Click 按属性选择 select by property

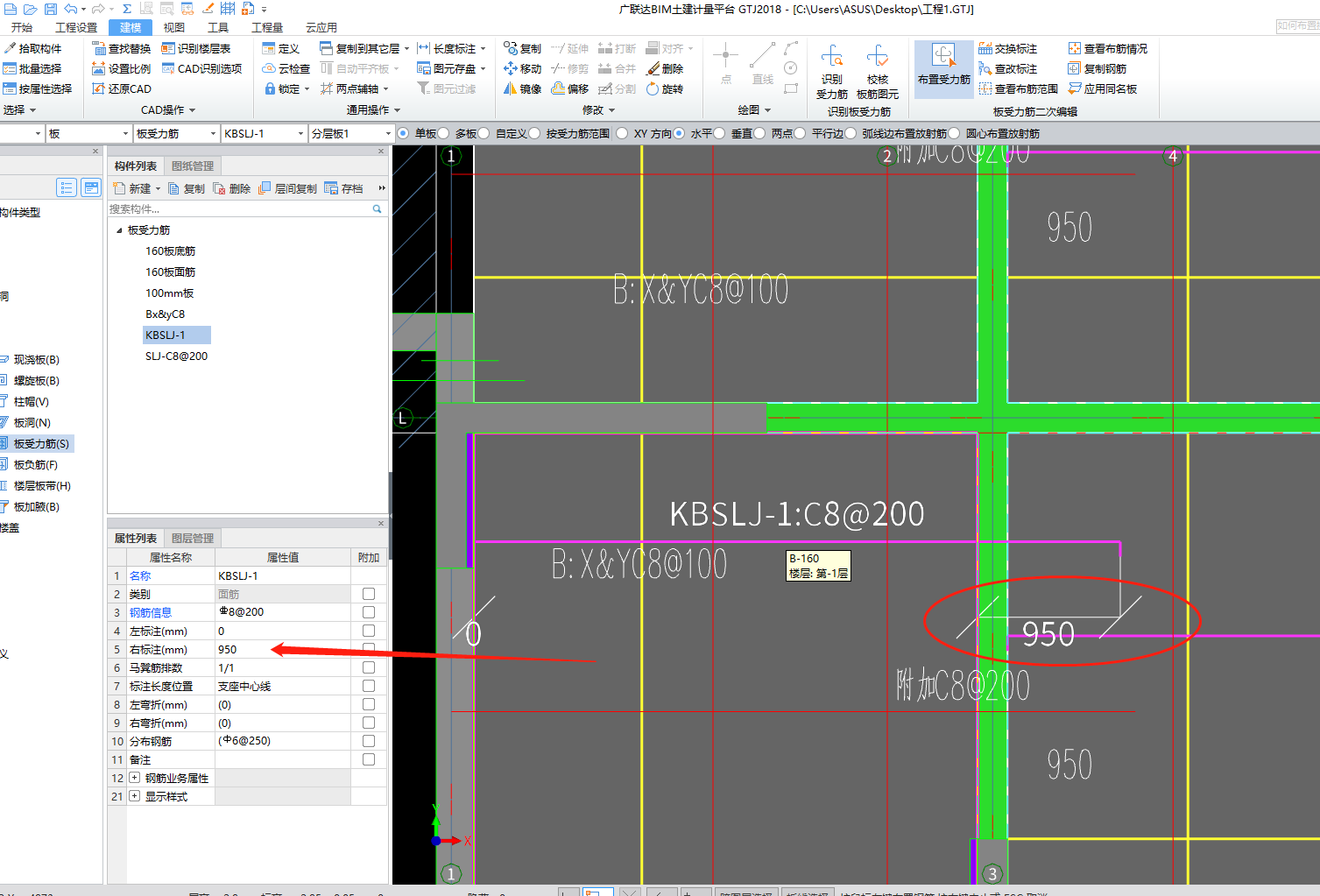pyautogui.click(x=38, y=88)
